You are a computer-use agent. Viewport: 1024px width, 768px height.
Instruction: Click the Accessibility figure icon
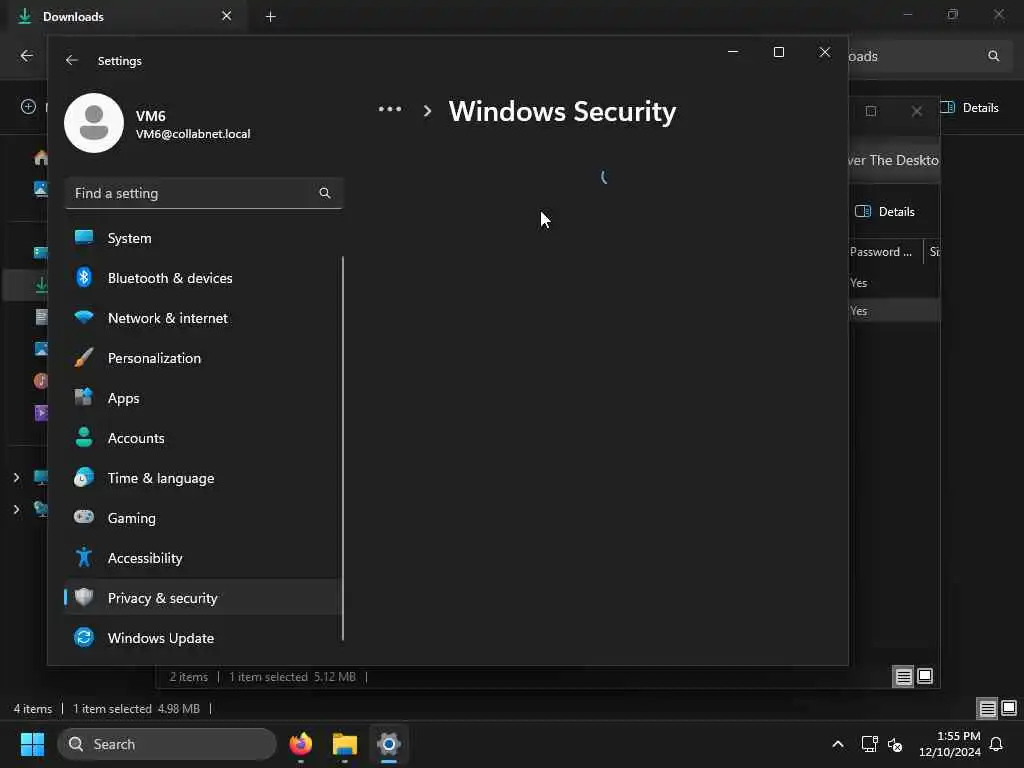[x=84, y=557]
